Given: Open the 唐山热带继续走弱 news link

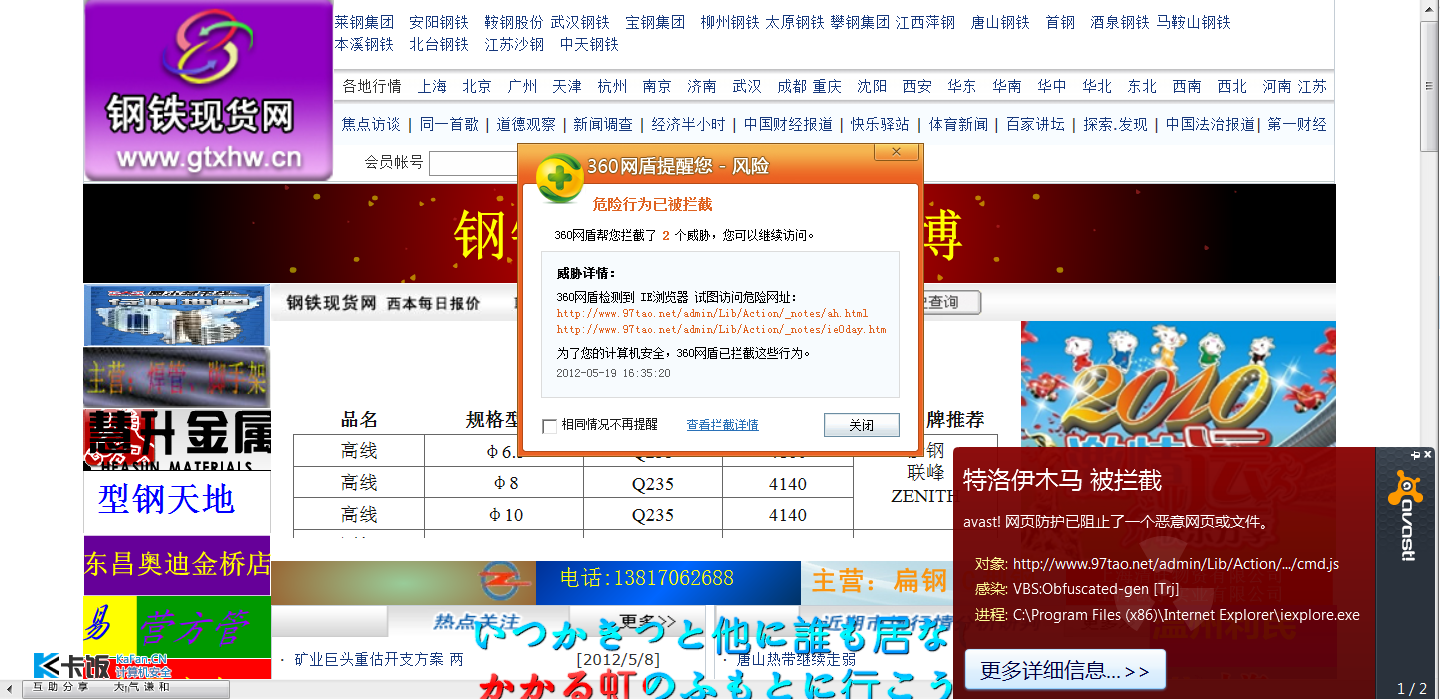Looking at the screenshot, I should click(x=796, y=660).
